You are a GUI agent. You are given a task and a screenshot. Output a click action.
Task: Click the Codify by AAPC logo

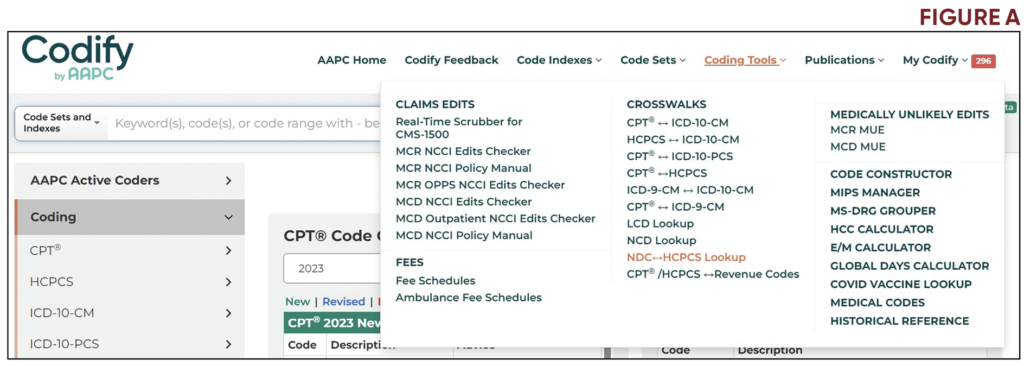(77, 58)
